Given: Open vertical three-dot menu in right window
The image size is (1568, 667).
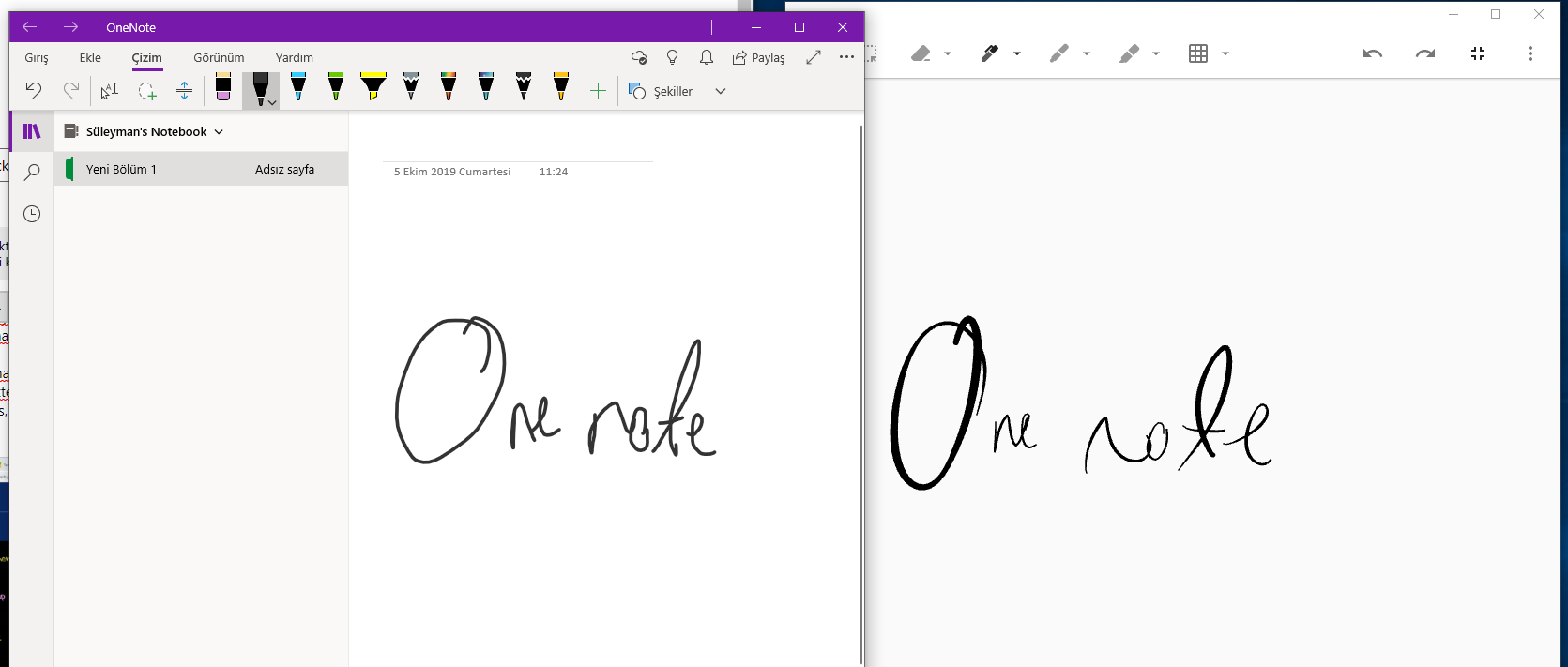Looking at the screenshot, I should point(1530,53).
